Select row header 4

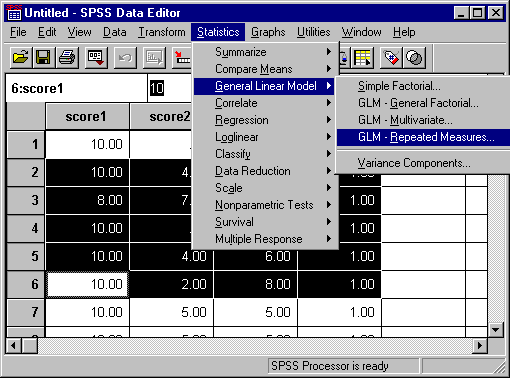pos(26,228)
